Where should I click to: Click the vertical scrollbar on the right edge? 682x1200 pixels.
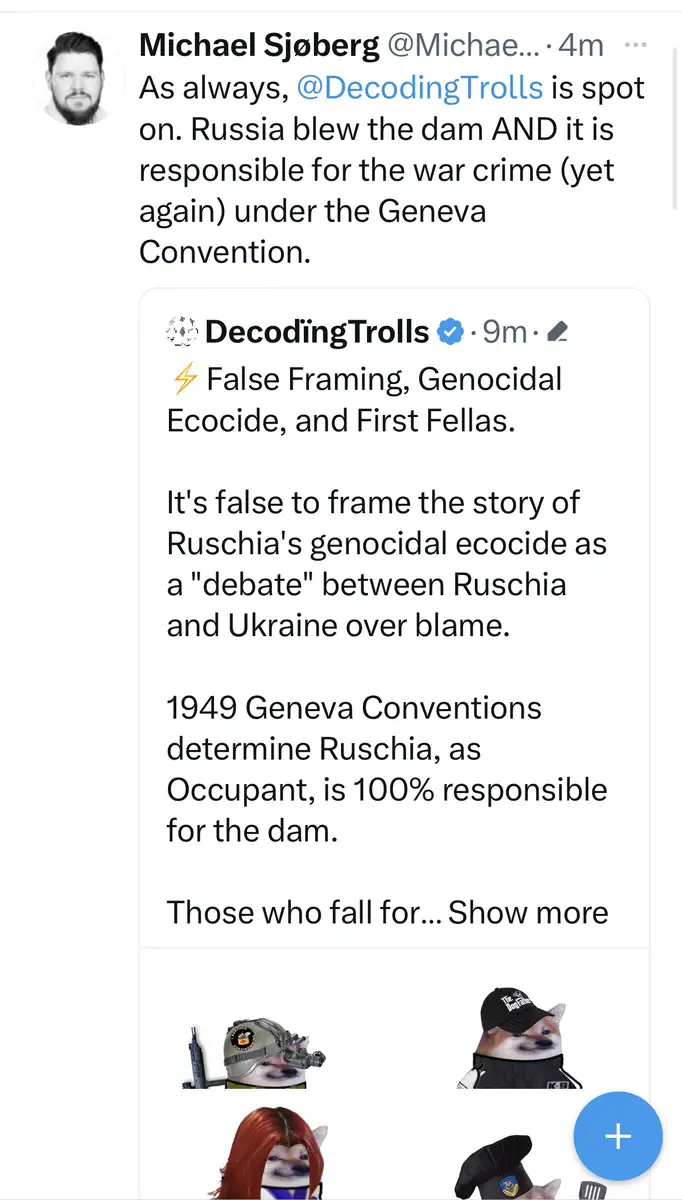coord(676,110)
